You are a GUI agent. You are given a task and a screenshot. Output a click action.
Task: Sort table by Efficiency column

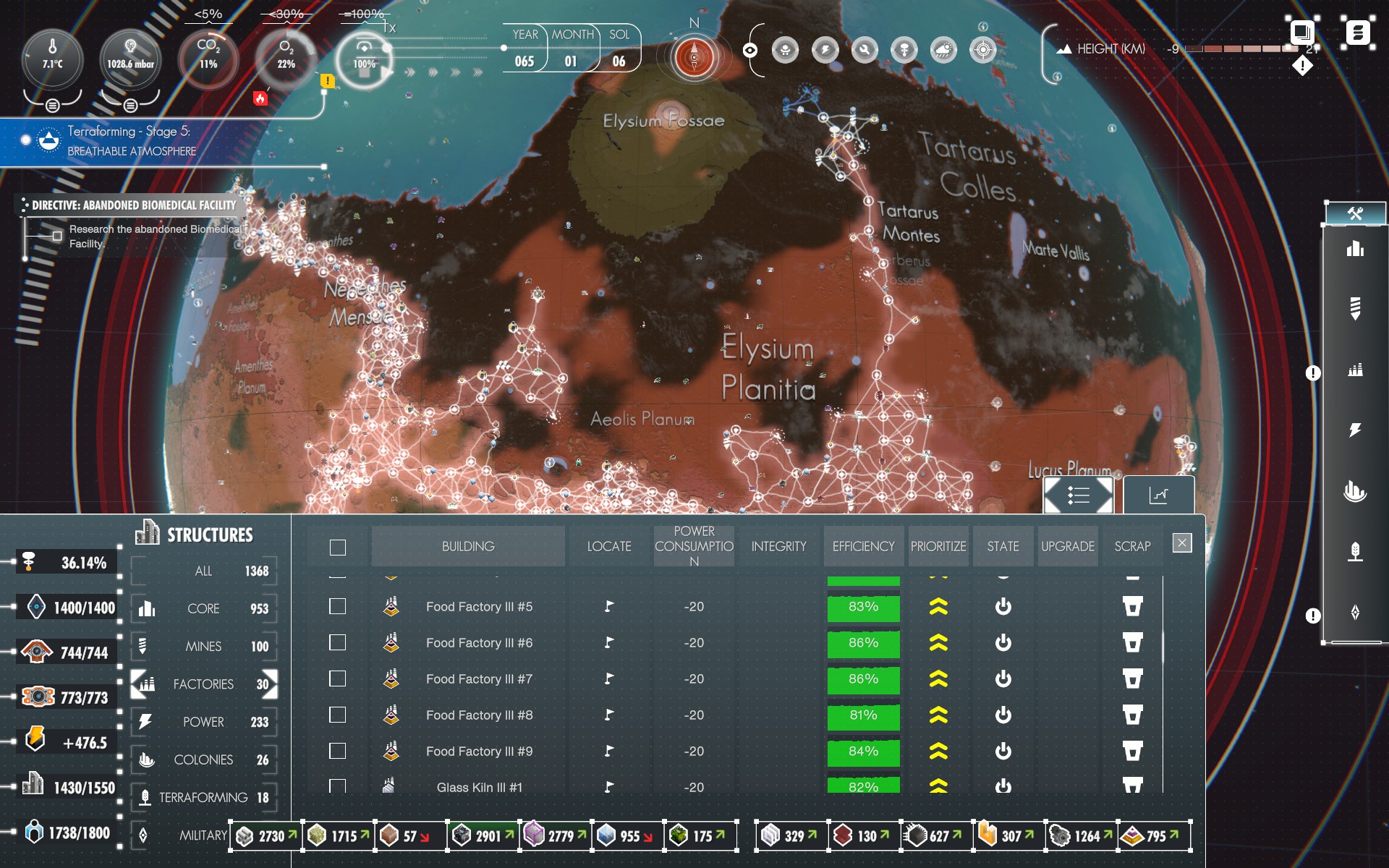(863, 547)
